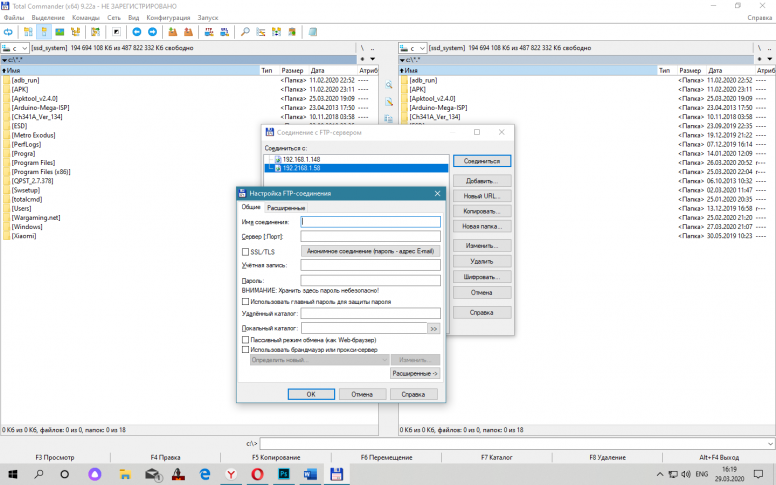Click the refresh panel toolbar icon
Image resolution: width=776 pixels, height=485 pixels.
tap(8, 32)
